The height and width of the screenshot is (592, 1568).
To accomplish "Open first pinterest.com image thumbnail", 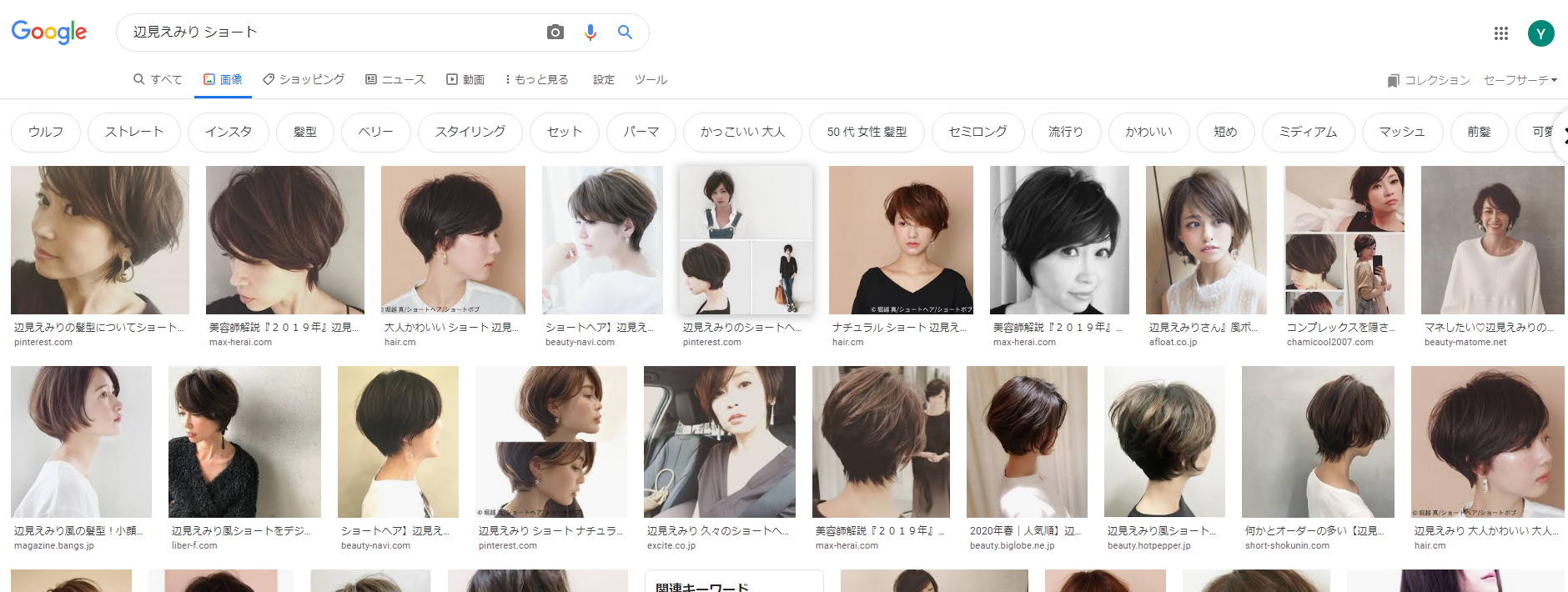I will point(100,240).
